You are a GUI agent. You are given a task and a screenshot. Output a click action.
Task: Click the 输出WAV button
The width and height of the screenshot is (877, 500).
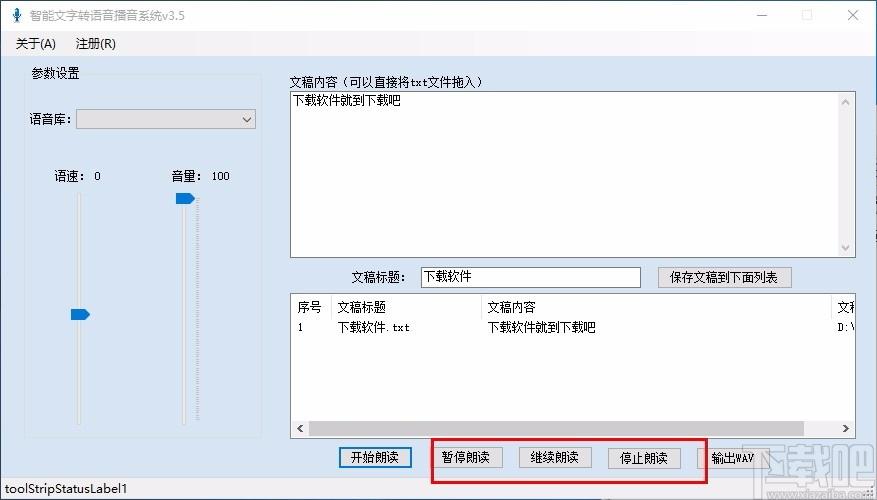[x=733, y=458]
